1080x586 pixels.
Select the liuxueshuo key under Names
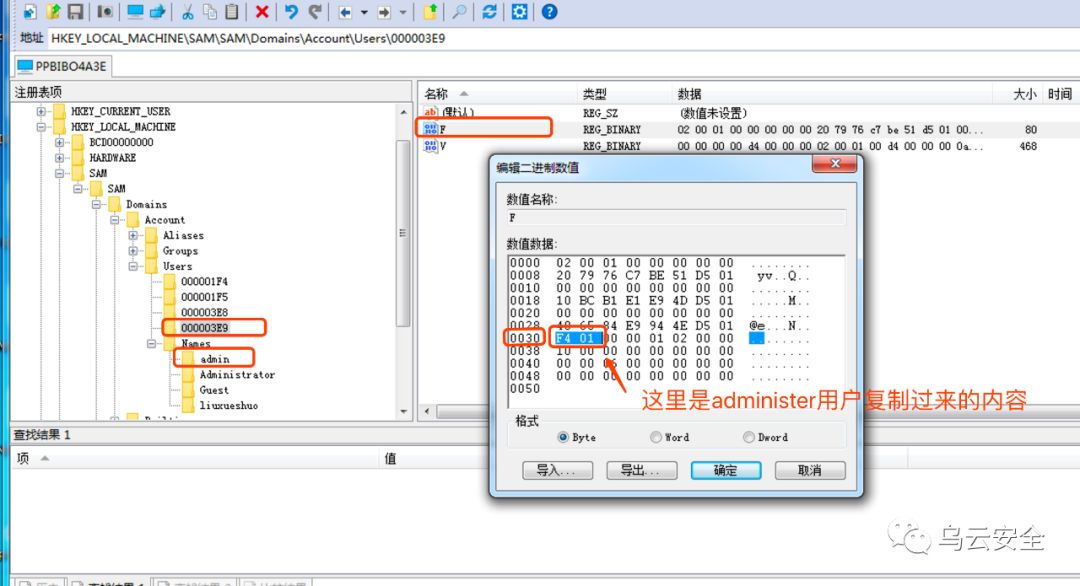229,406
